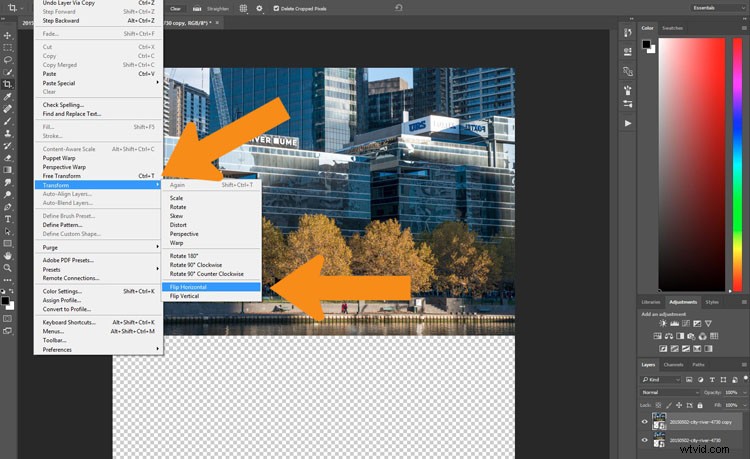Screen dimensions: 750x459
Task: Select the Move tool in the toolbar
Action: pos(8,35)
